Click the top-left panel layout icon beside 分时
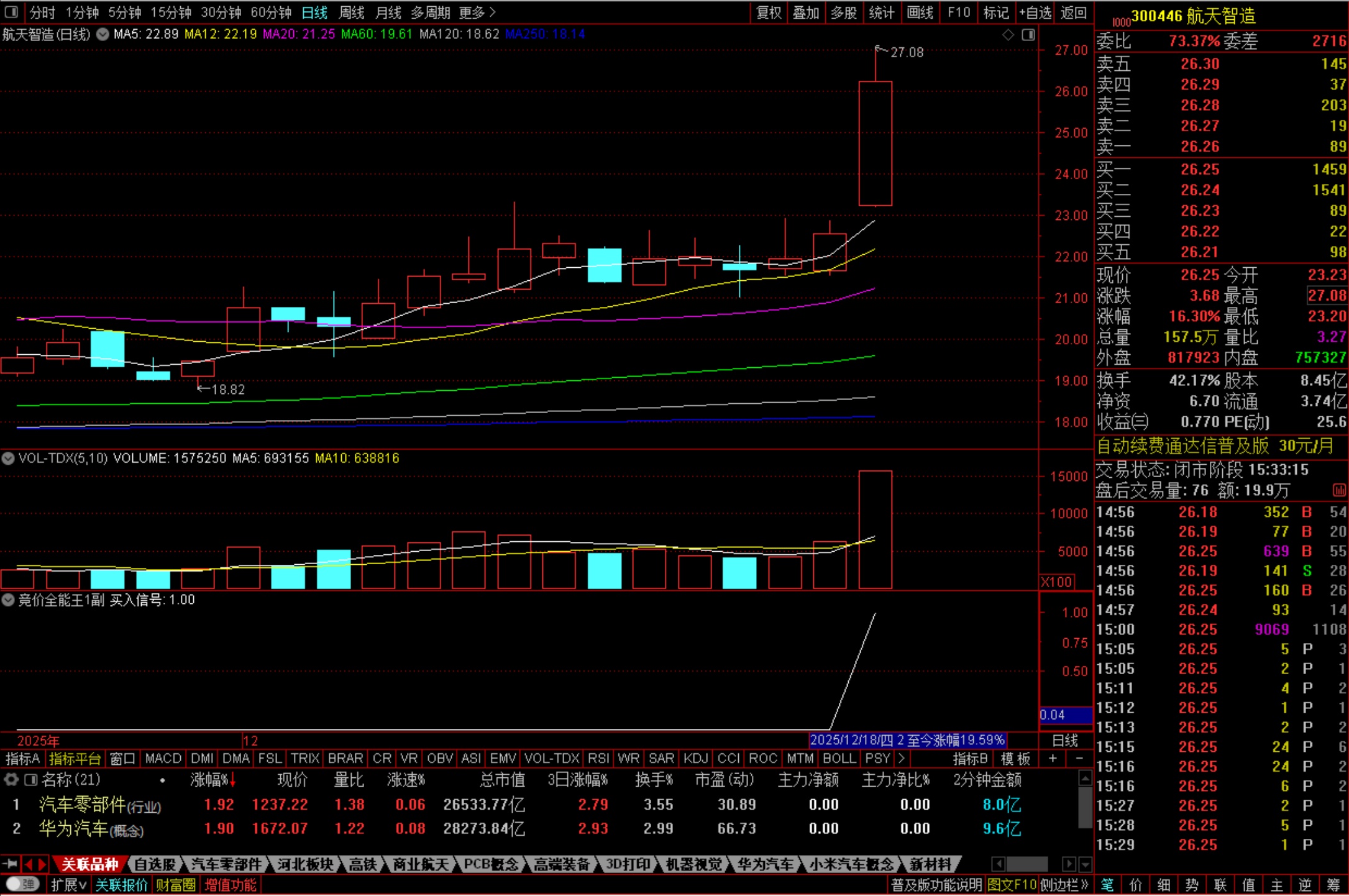The height and width of the screenshot is (896, 1349). [x=11, y=12]
